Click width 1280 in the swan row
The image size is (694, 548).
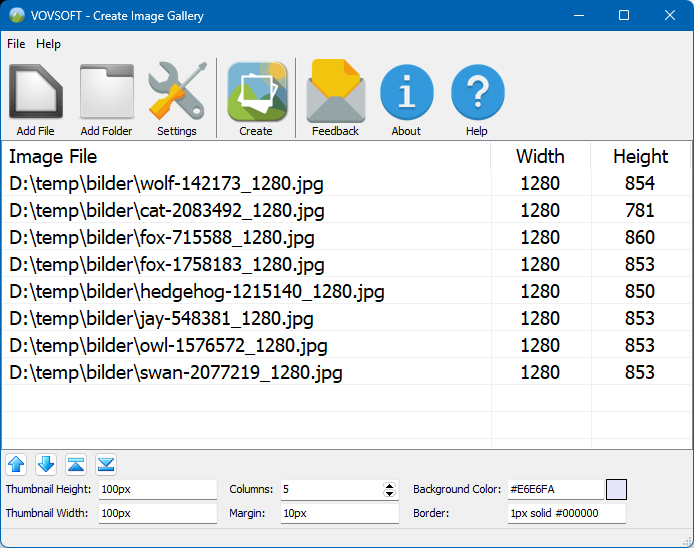tap(540, 372)
